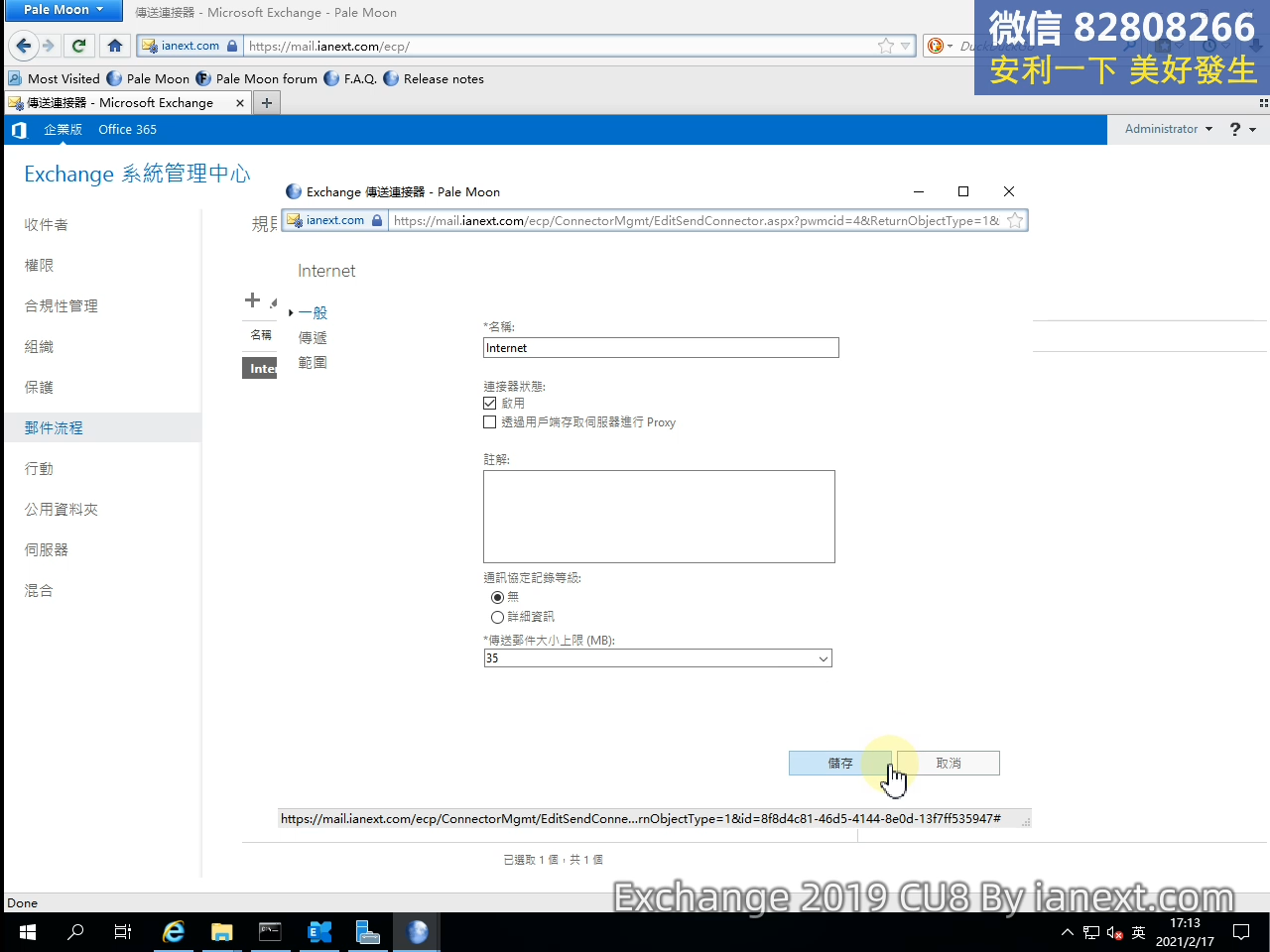
Task: Open Windows Start menu
Action: tap(28, 932)
